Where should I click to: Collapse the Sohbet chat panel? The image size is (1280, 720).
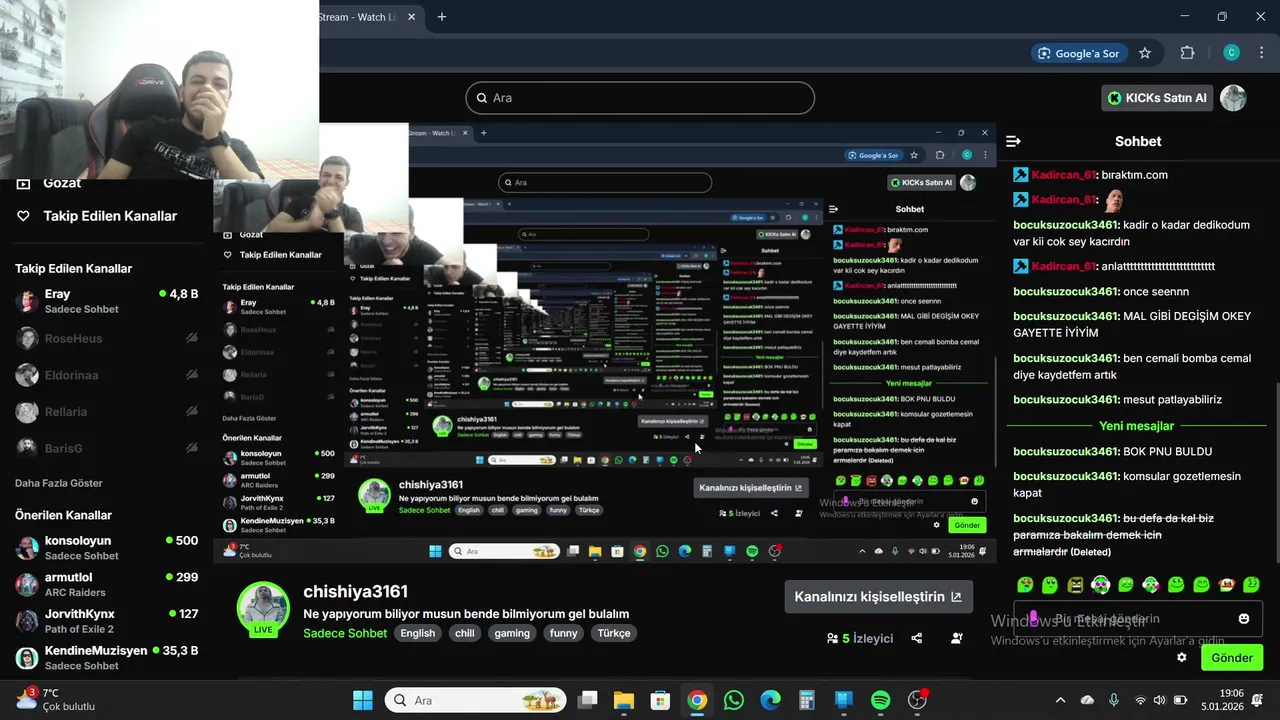click(1013, 141)
